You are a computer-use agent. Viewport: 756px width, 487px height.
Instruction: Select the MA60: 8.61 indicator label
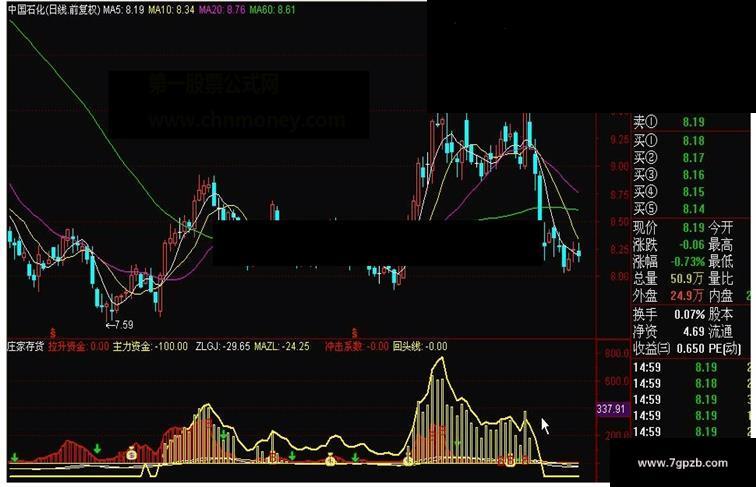click(272, 10)
